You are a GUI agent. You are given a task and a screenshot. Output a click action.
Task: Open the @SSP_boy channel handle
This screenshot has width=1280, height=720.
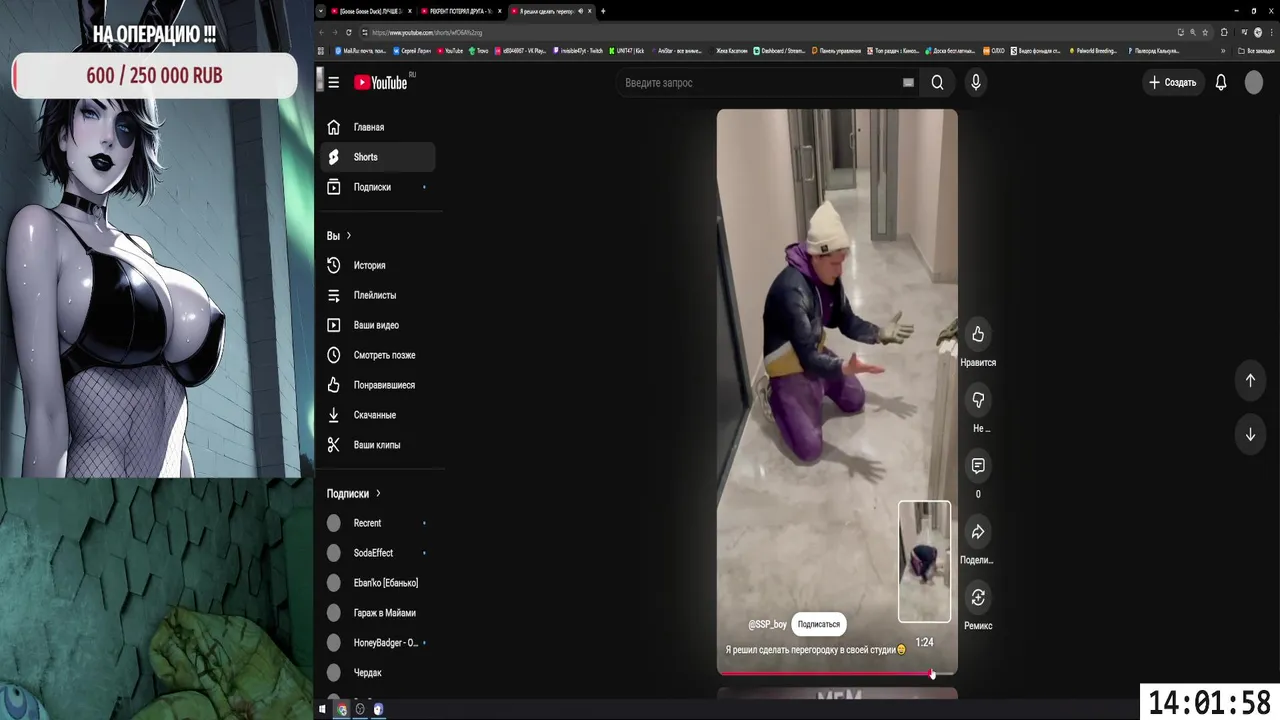767,624
